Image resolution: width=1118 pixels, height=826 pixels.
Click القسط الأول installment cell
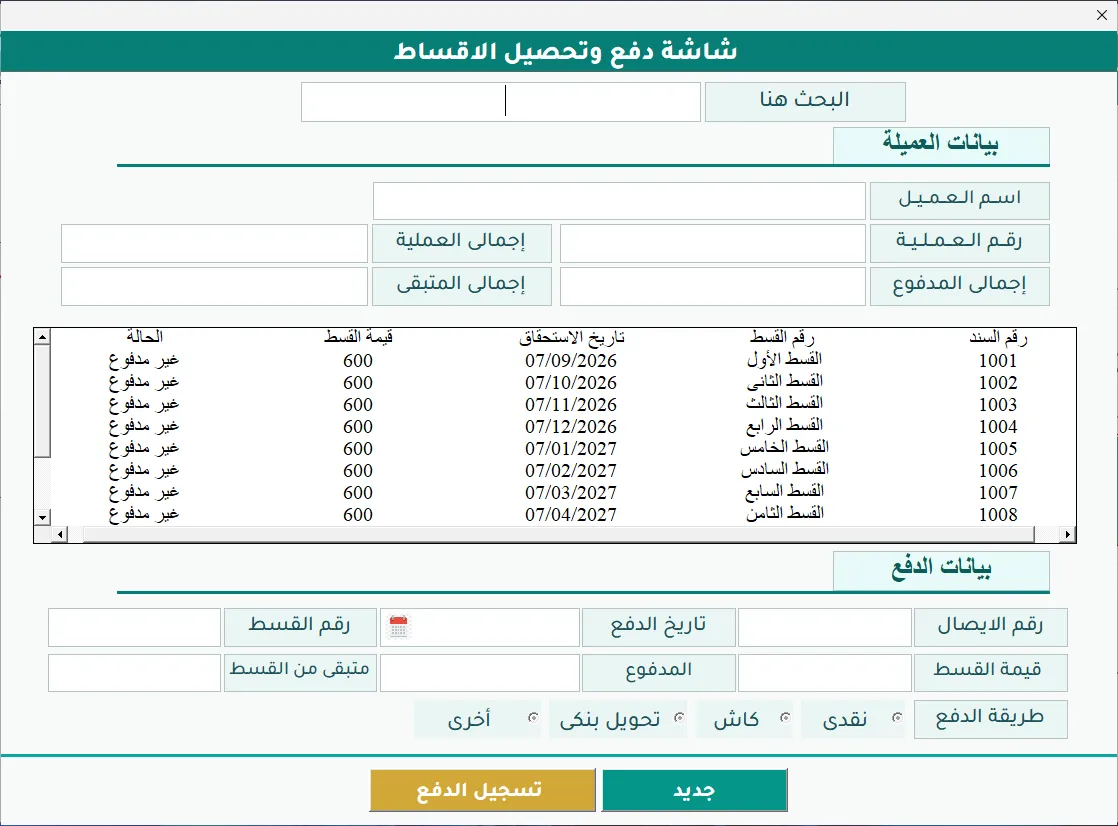[x=784, y=360]
